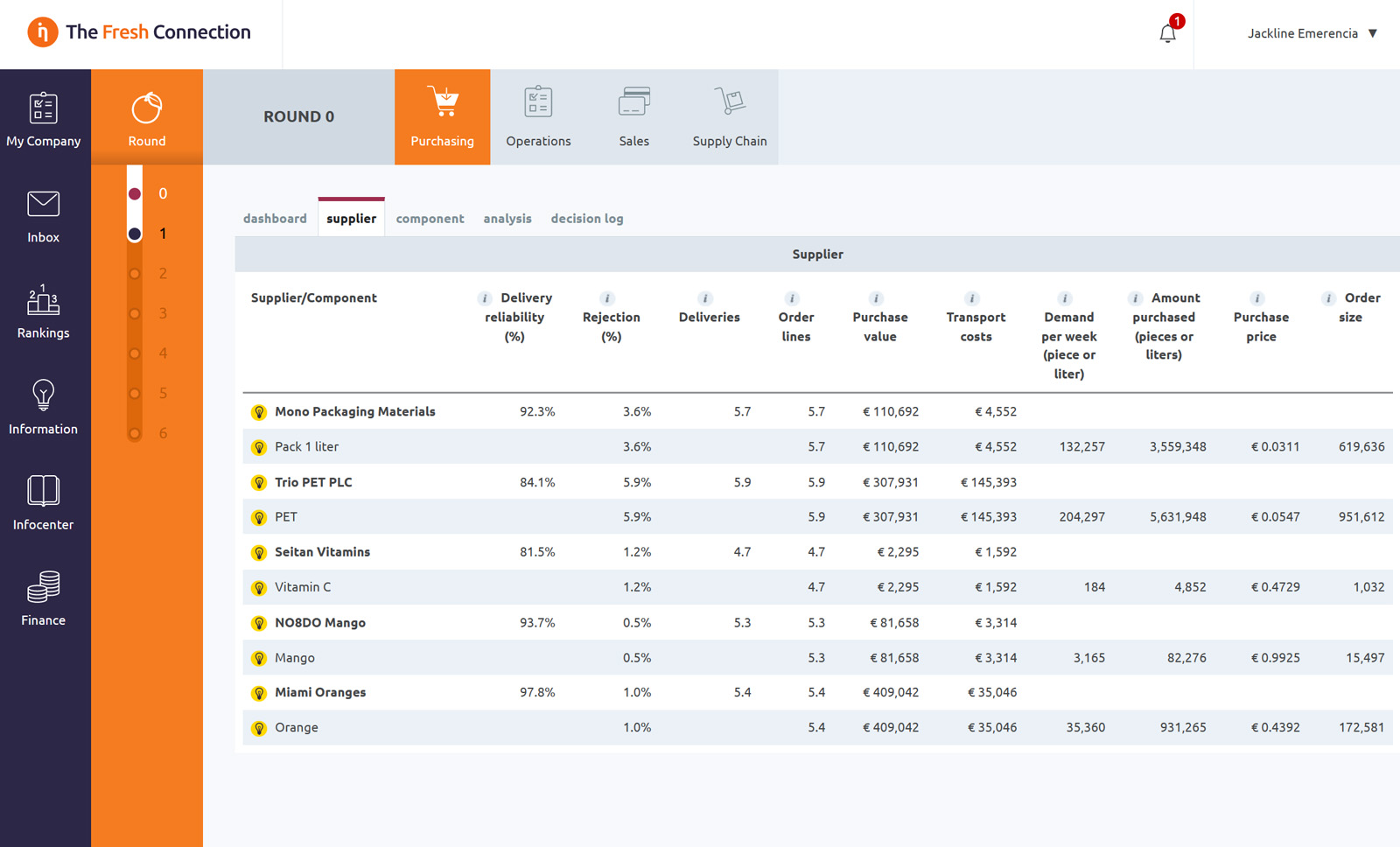Switch to the Operations tab
Screen dimensions: 1400x847
coord(538,117)
